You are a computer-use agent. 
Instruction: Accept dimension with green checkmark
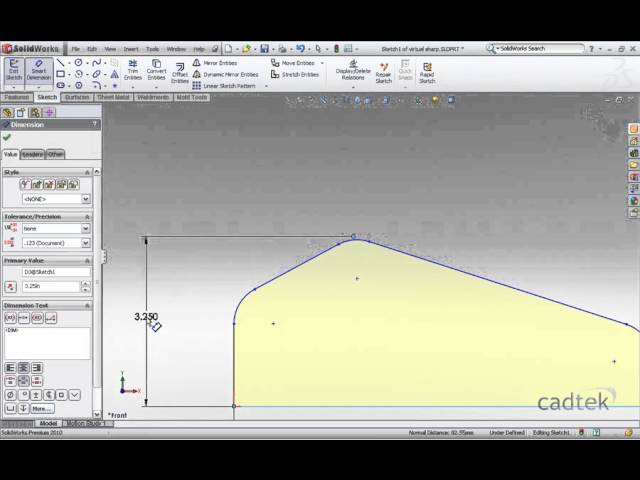pyautogui.click(x=7, y=137)
